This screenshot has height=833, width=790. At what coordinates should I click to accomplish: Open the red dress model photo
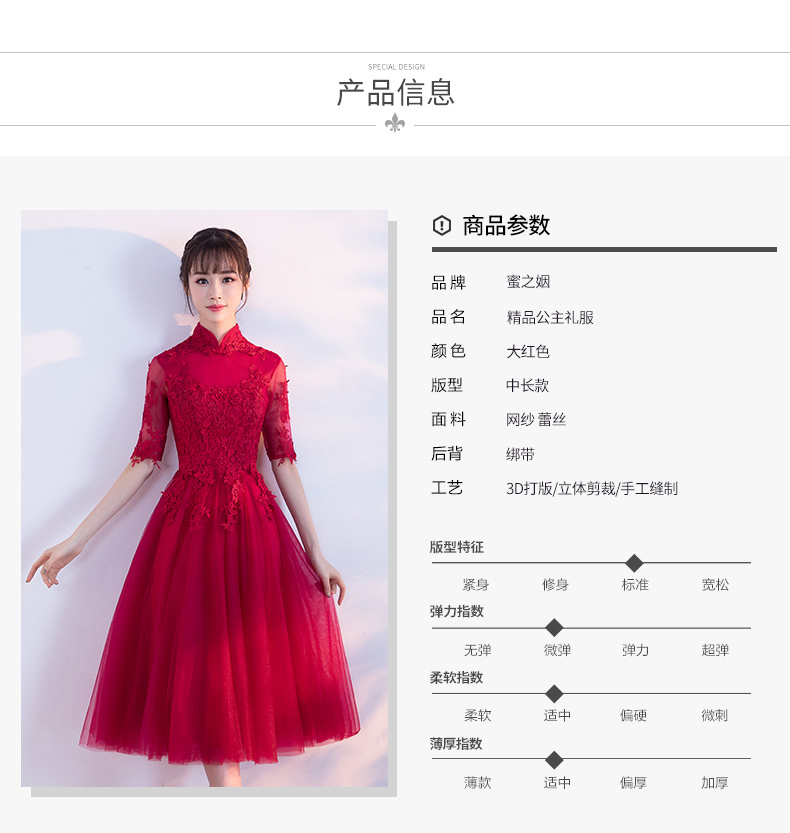click(205, 498)
